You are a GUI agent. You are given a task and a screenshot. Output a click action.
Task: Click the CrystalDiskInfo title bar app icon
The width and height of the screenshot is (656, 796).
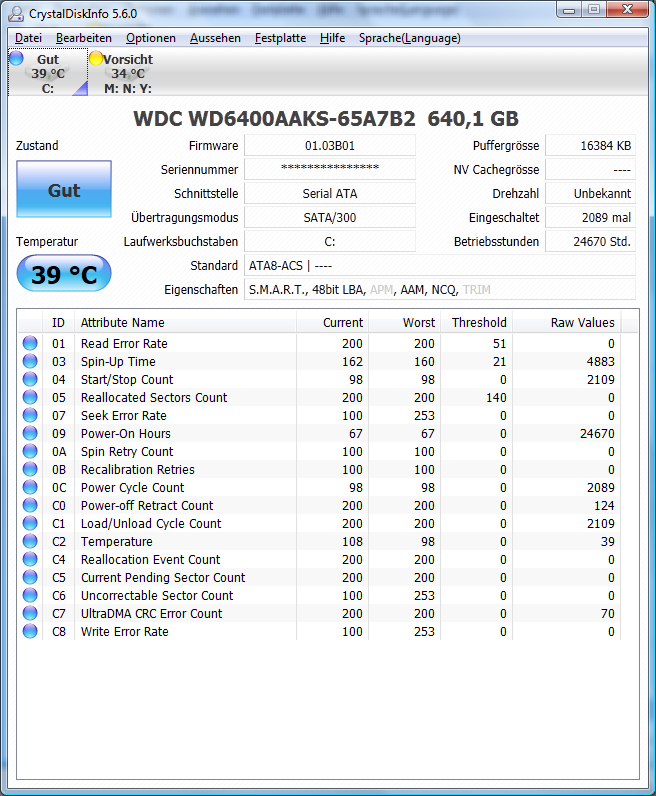point(16,14)
